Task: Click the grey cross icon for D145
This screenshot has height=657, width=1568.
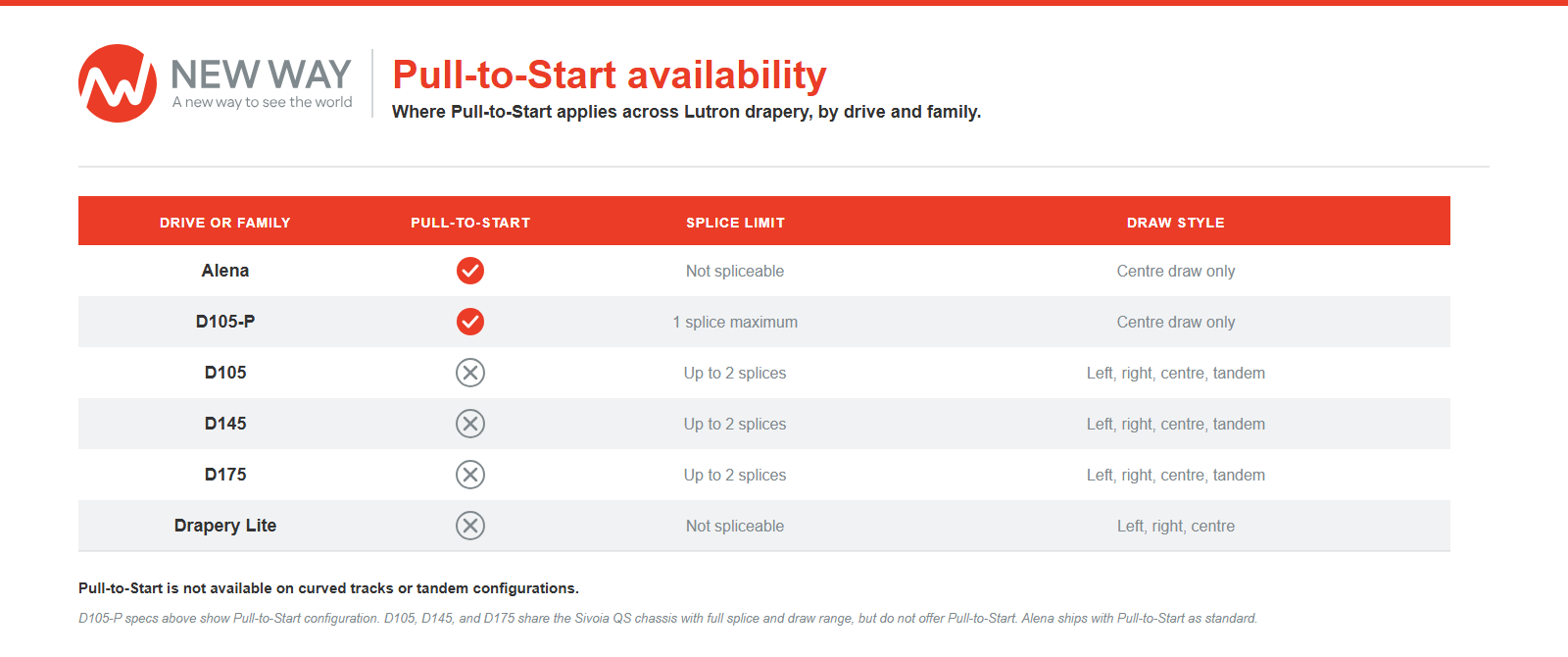Action: click(470, 424)
